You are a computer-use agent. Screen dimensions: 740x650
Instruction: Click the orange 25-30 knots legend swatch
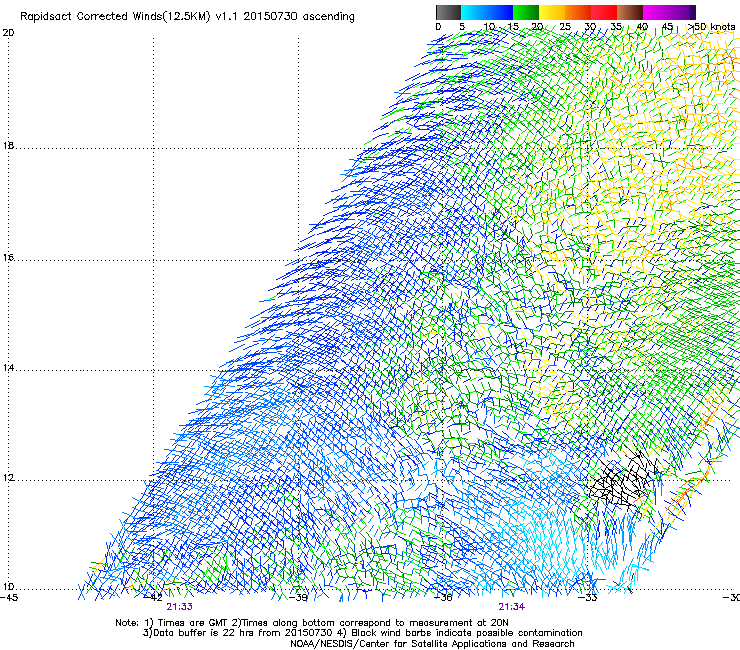578,13
